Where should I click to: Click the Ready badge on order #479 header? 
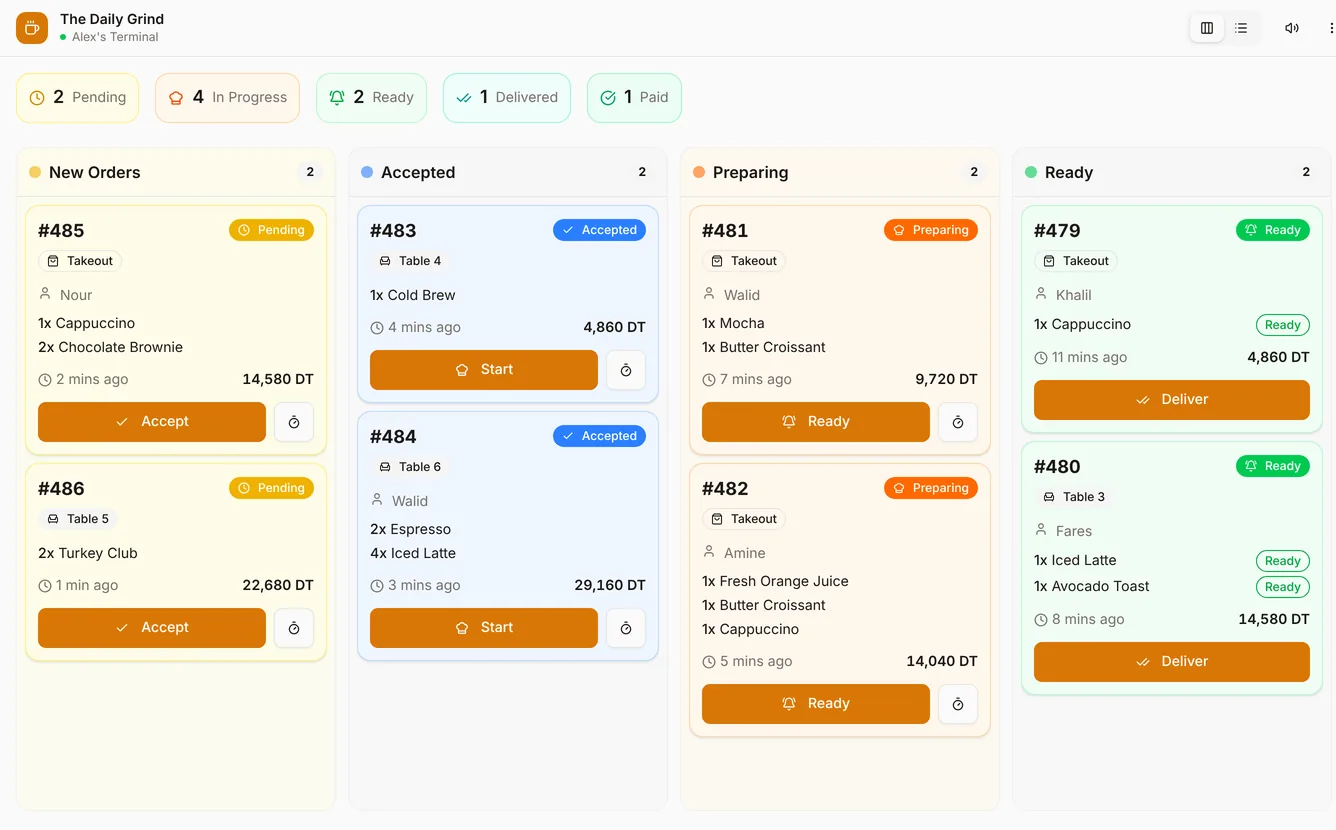[1273, 230]
